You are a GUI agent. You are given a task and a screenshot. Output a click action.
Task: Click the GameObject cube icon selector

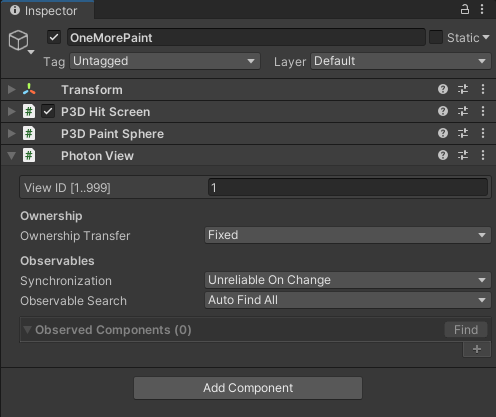[x=21, y=41]
